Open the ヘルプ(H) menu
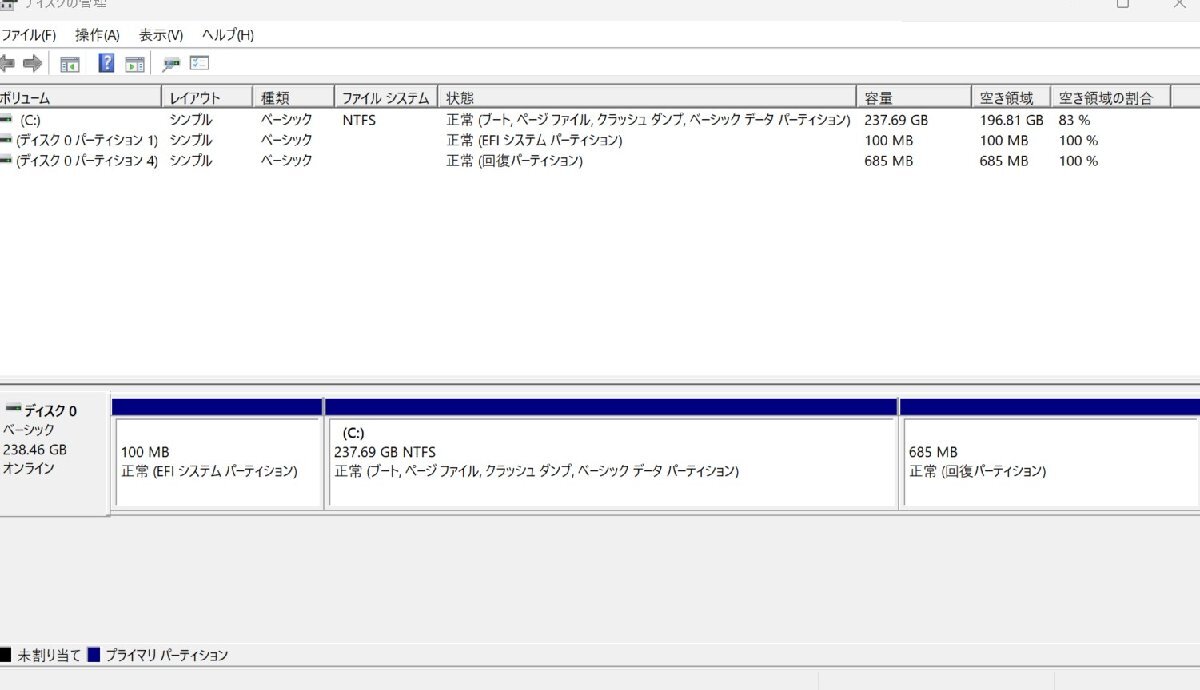The height and width of the screenshot is (690, 1200). click(228, 35)
